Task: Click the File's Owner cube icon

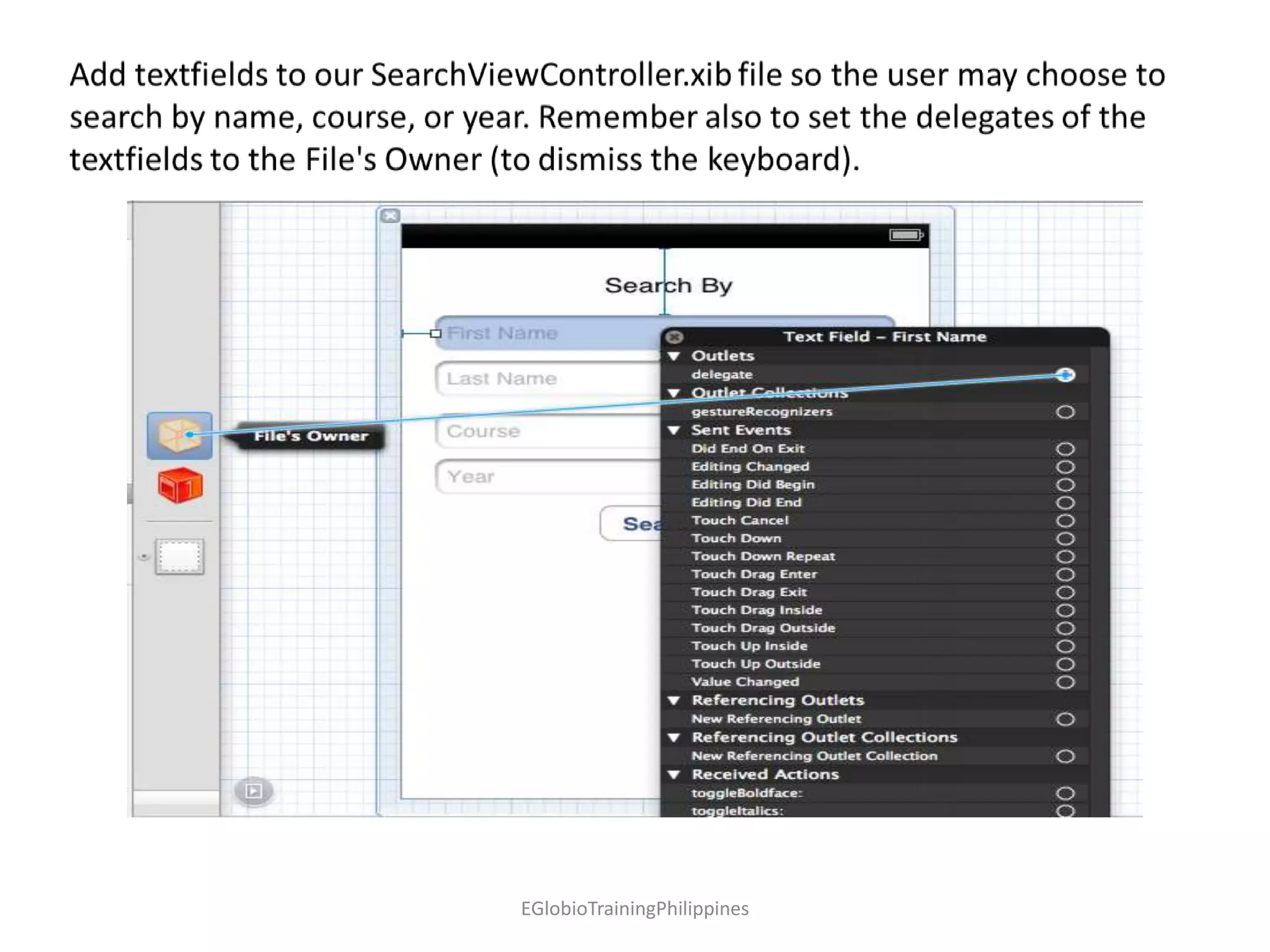Action: [x=179, y=435]
